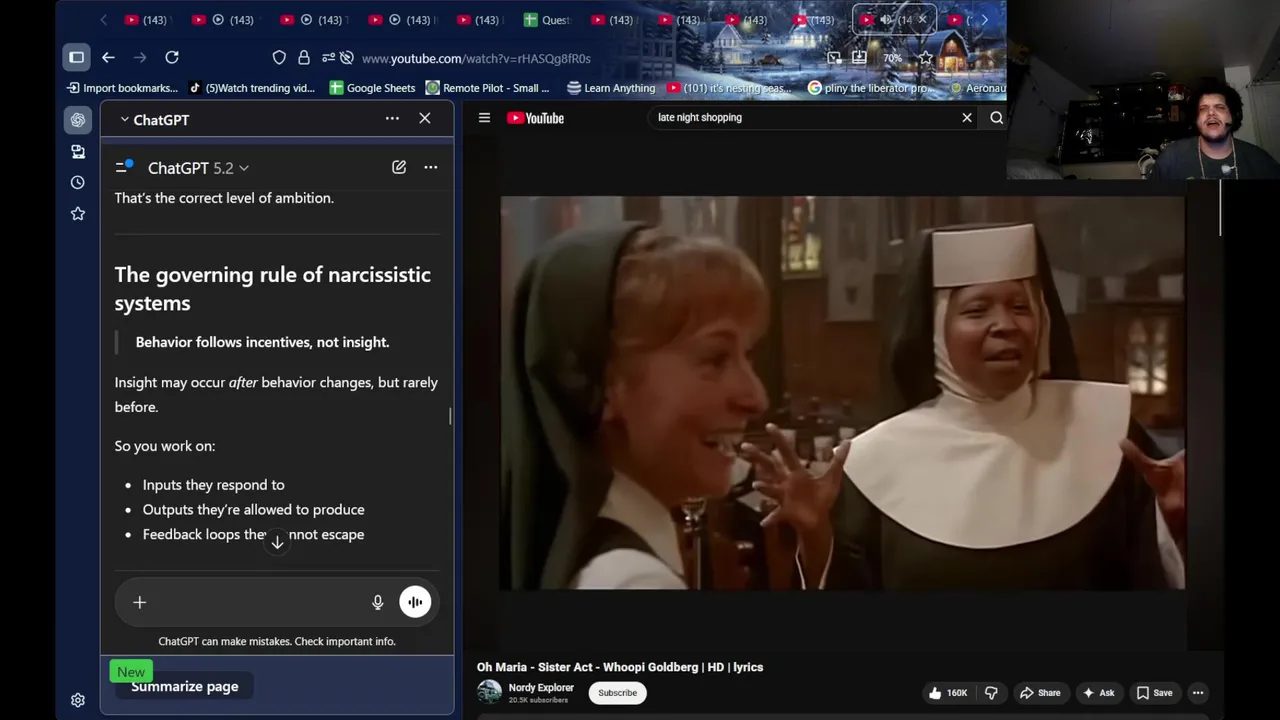
Task: Reload the current page
Action: coord(172,57)
